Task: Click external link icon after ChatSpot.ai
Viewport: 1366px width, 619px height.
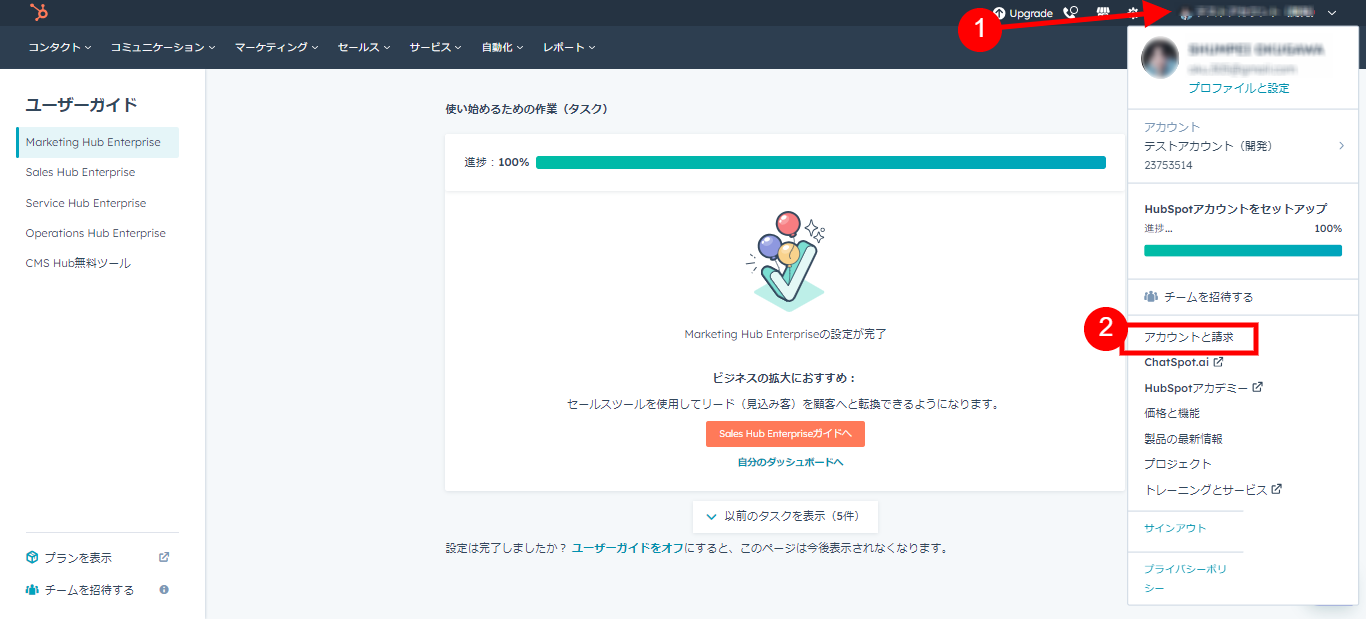Action: (x=1218, y=362)
